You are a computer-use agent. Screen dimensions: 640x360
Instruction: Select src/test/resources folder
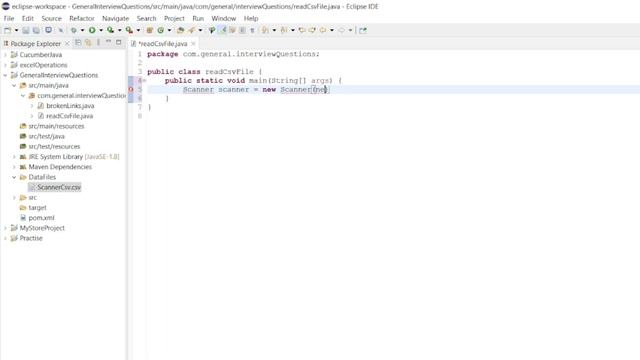pyautogui.click(x=54, y=147)
